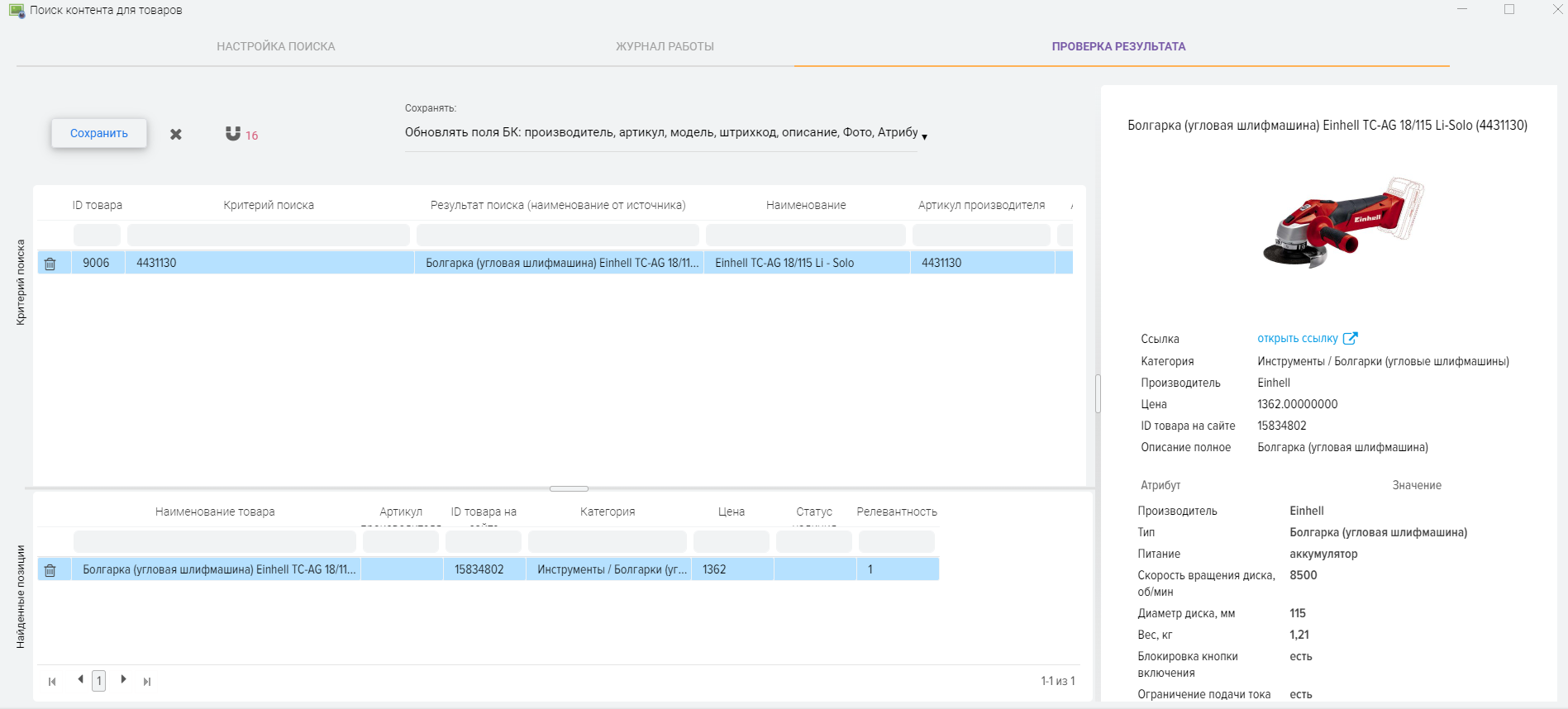The width and height of the screenshot is (1568, 709).
Task: Click the Цена value 1362.00000000
Action: (1298, 404)
